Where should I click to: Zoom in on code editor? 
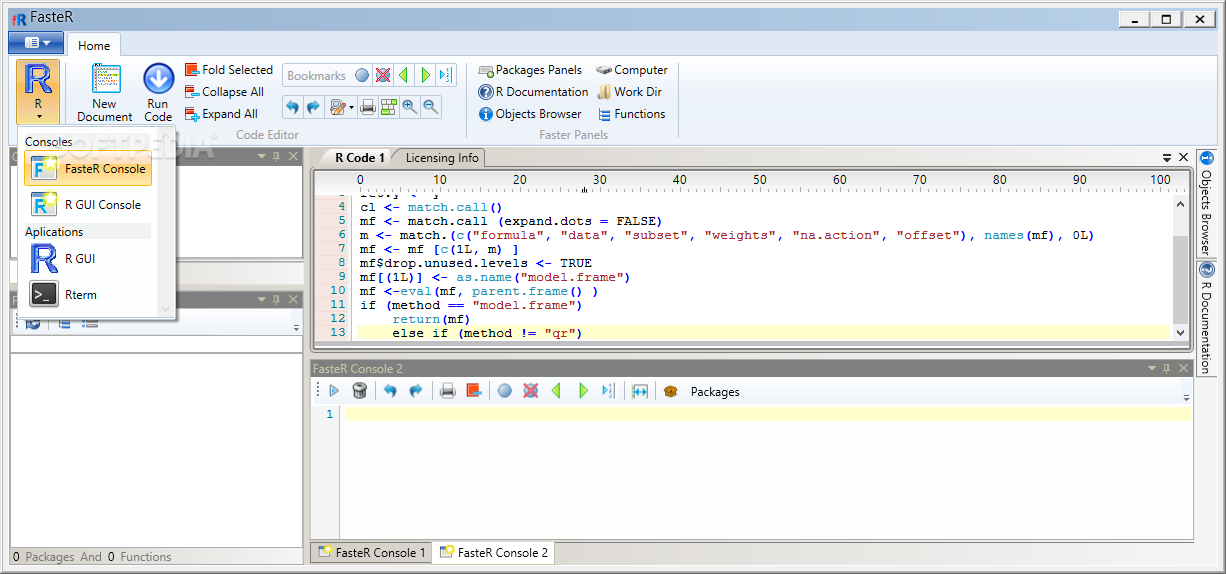410,106
